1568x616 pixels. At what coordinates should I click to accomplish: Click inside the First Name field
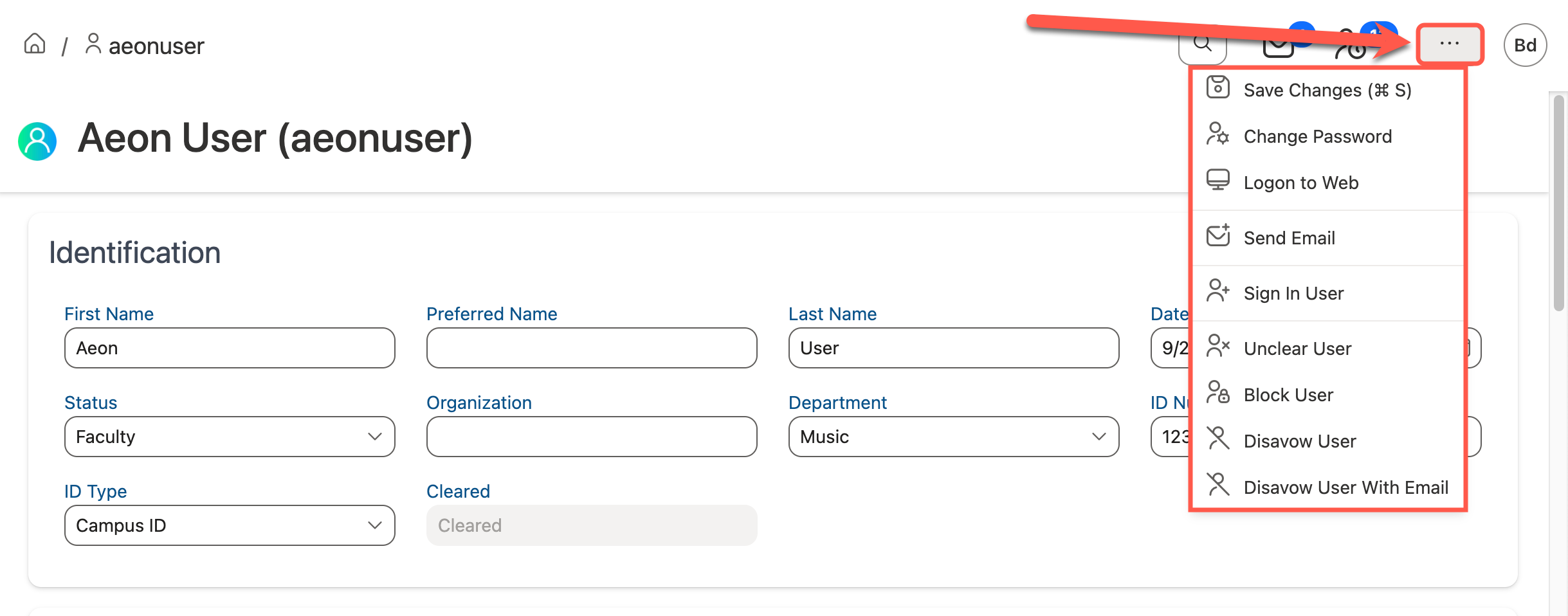coord(229,347)
